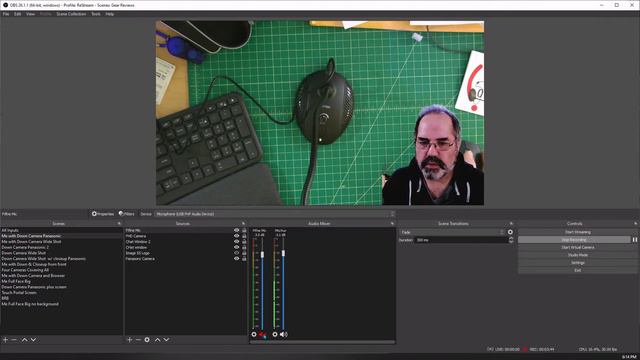Lock the Panasonic Camera source
This screenshot has height=360, width=640.
[244, 258]
